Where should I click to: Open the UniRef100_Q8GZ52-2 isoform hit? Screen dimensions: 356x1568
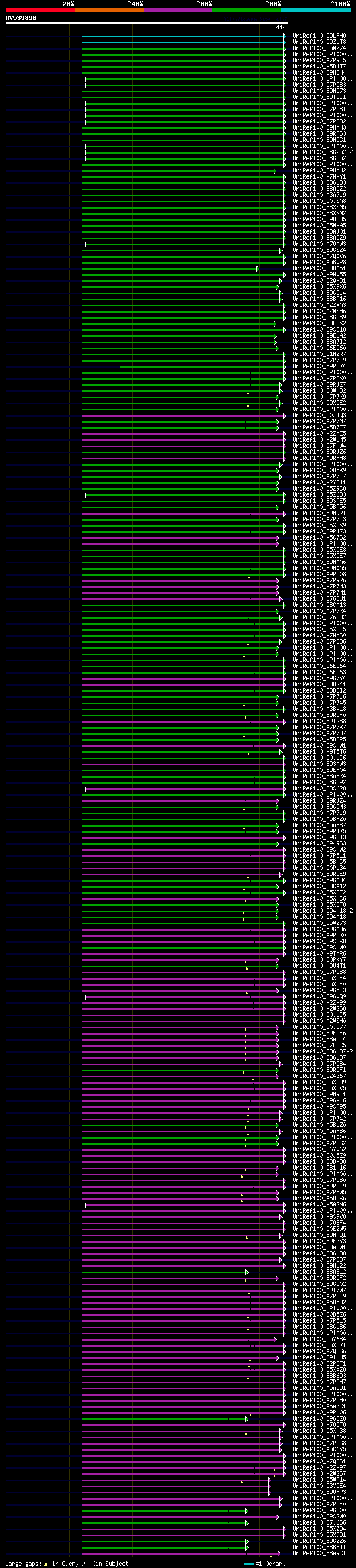click(x=323, y=152)
